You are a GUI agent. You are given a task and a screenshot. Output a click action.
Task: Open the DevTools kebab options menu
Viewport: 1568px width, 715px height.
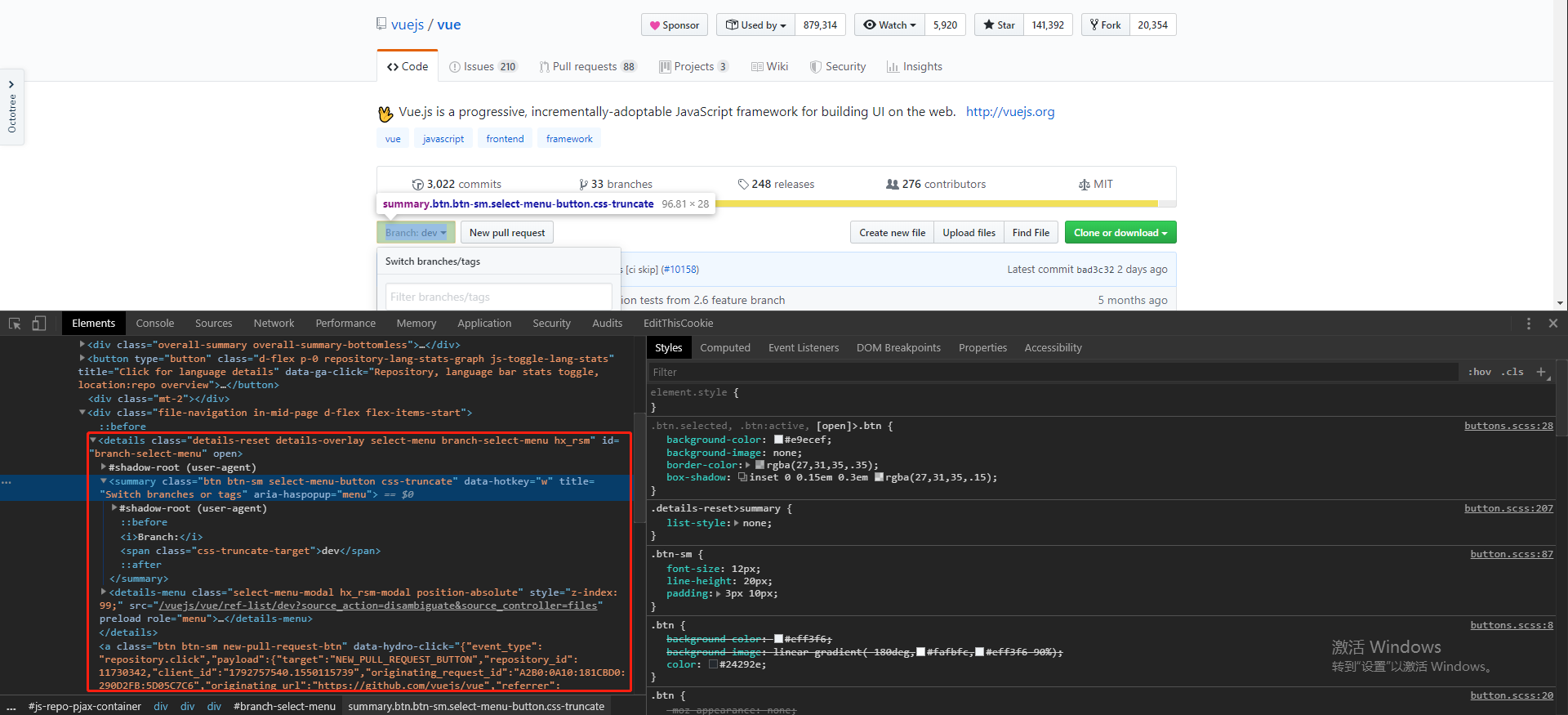click(x=1529, y=324)
